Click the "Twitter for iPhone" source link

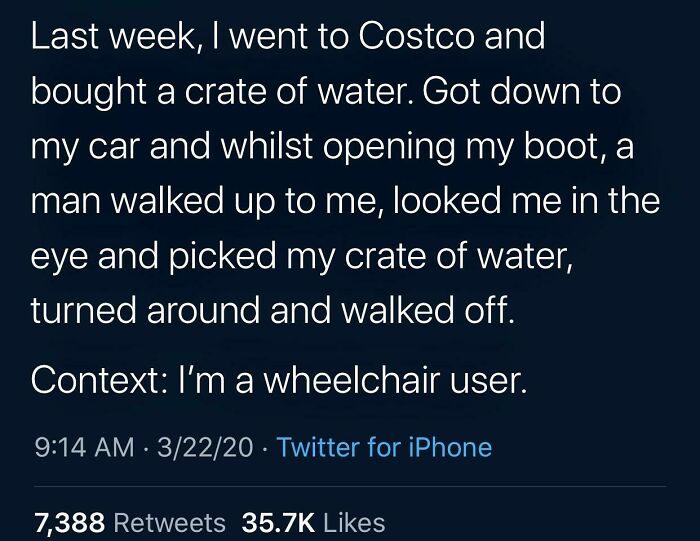[384, 447]
